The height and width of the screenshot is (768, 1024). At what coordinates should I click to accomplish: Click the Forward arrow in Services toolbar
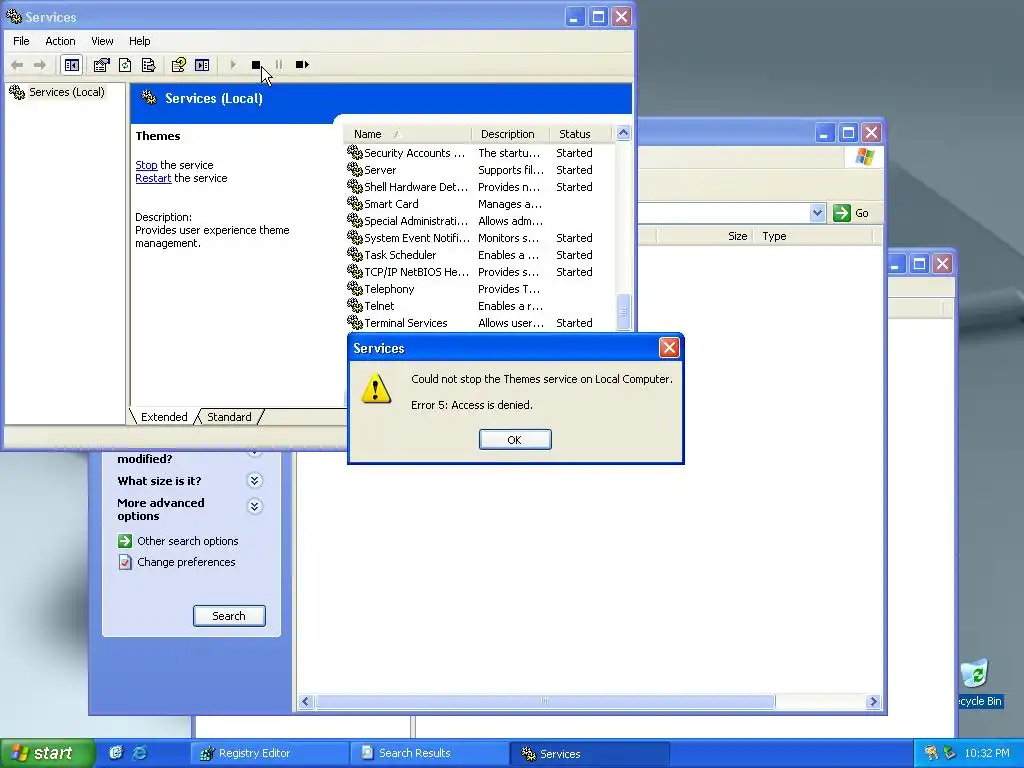[x=40, y=65]
